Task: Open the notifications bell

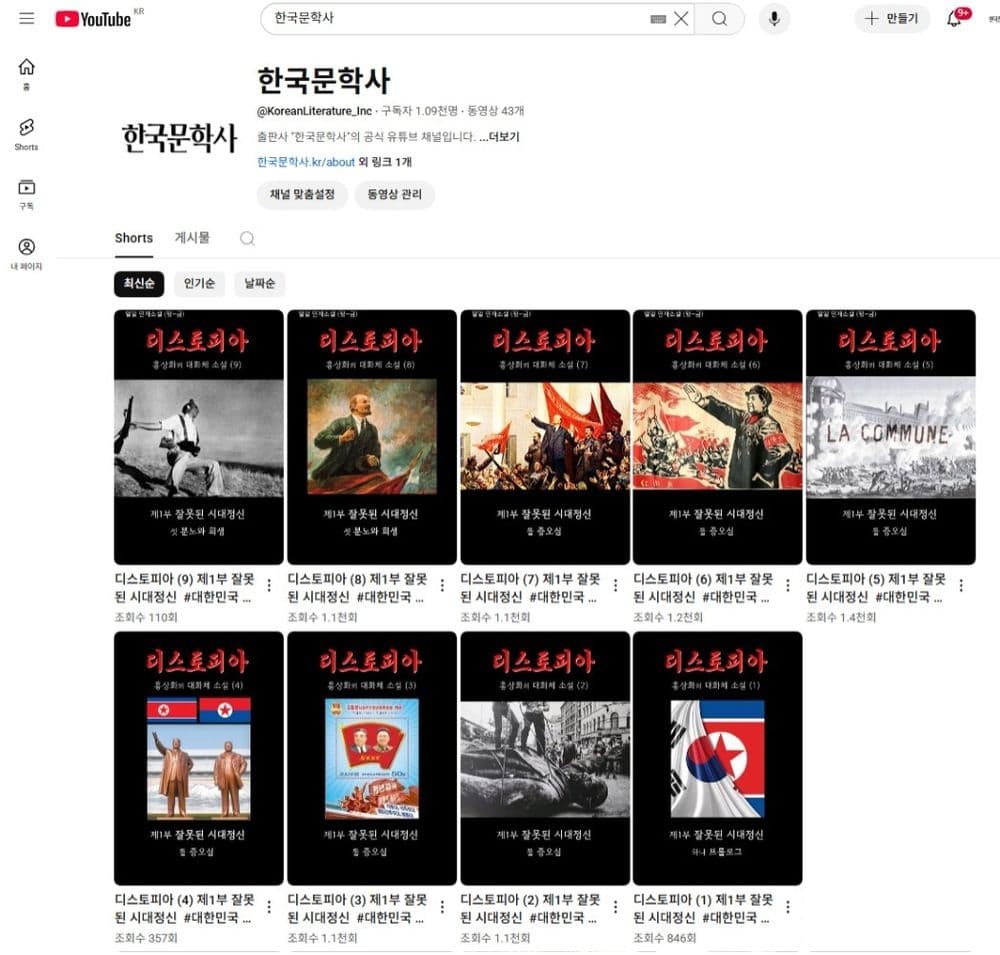Action: pos(953,19)
